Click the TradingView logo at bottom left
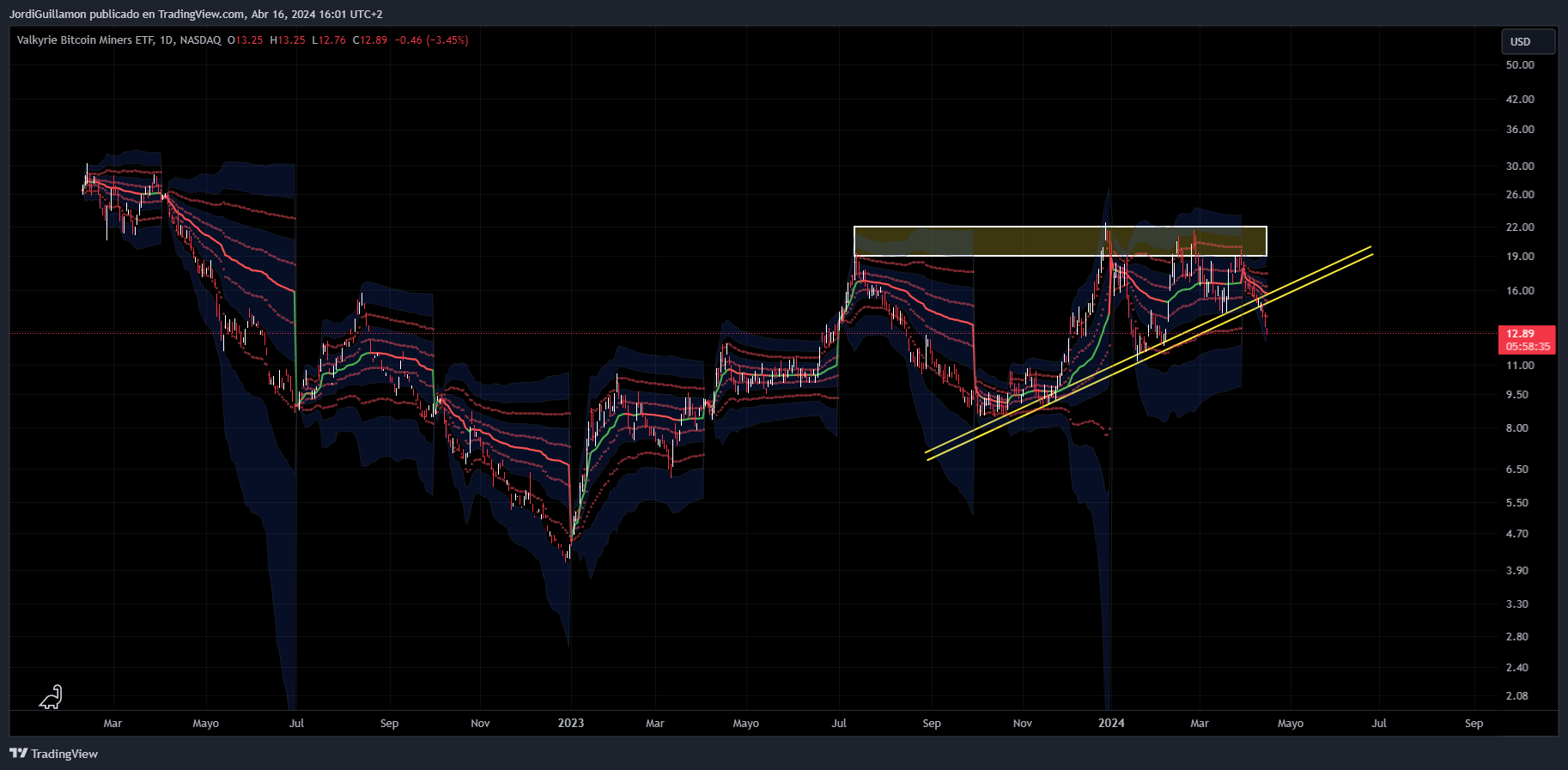 (x=53, y=754)
